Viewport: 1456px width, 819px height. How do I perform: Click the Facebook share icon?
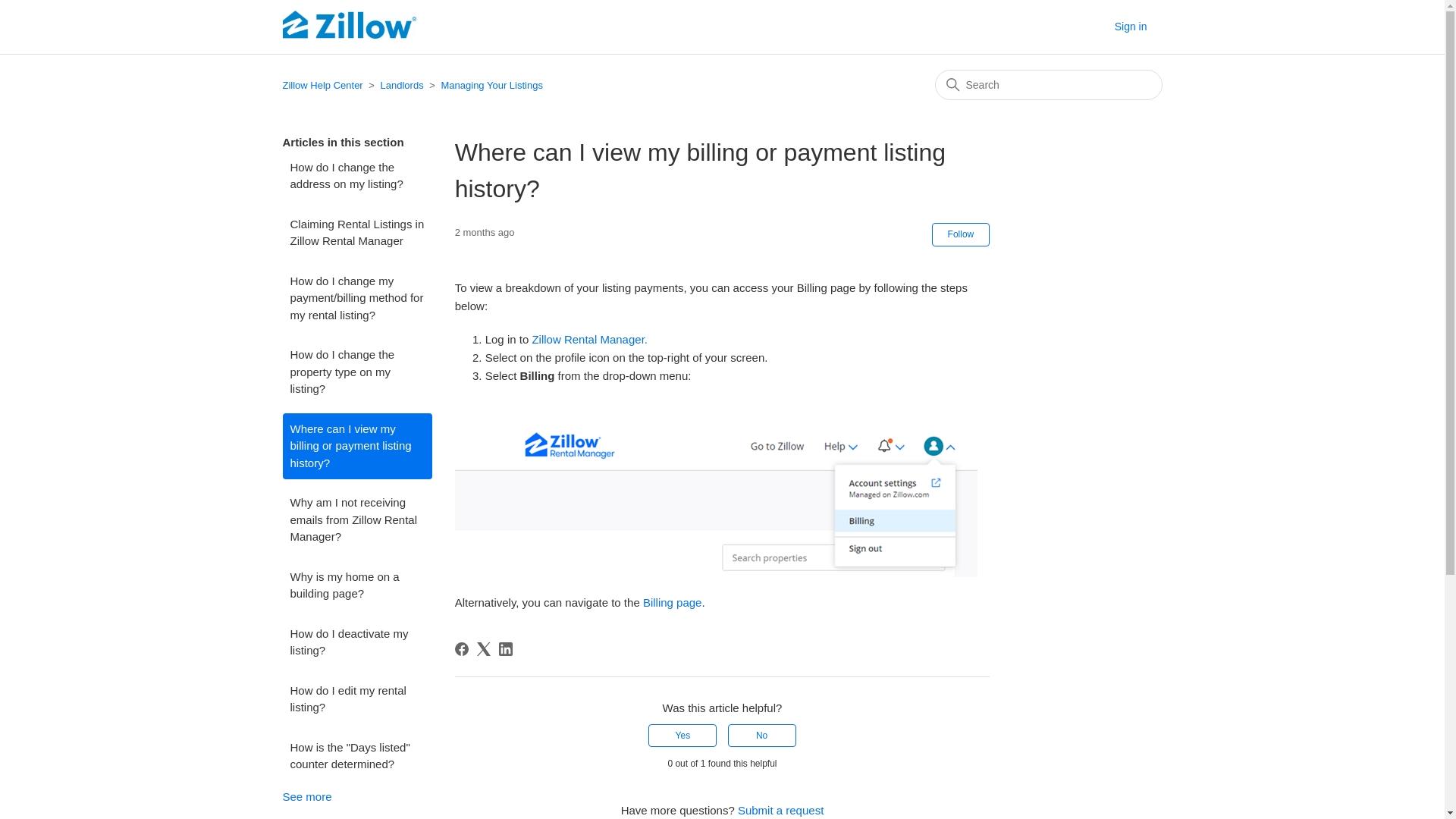[461, 649]
